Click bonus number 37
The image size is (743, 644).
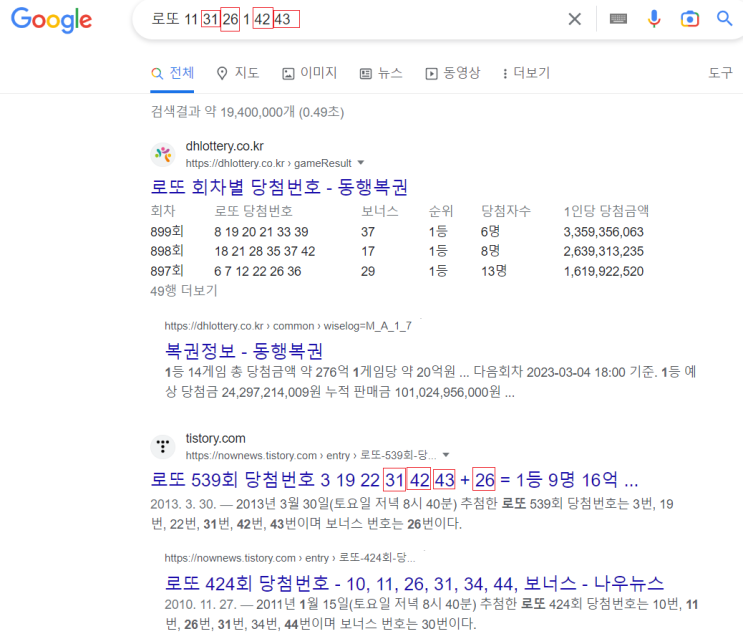[368, 232]
